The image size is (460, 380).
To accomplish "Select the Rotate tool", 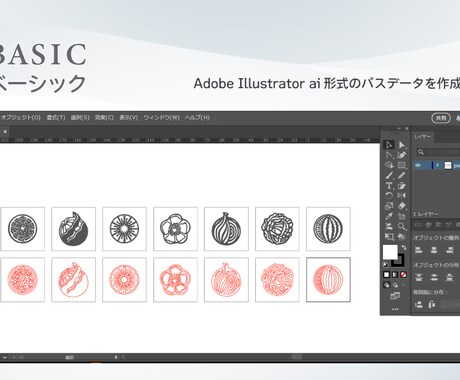I will (389, 196).
